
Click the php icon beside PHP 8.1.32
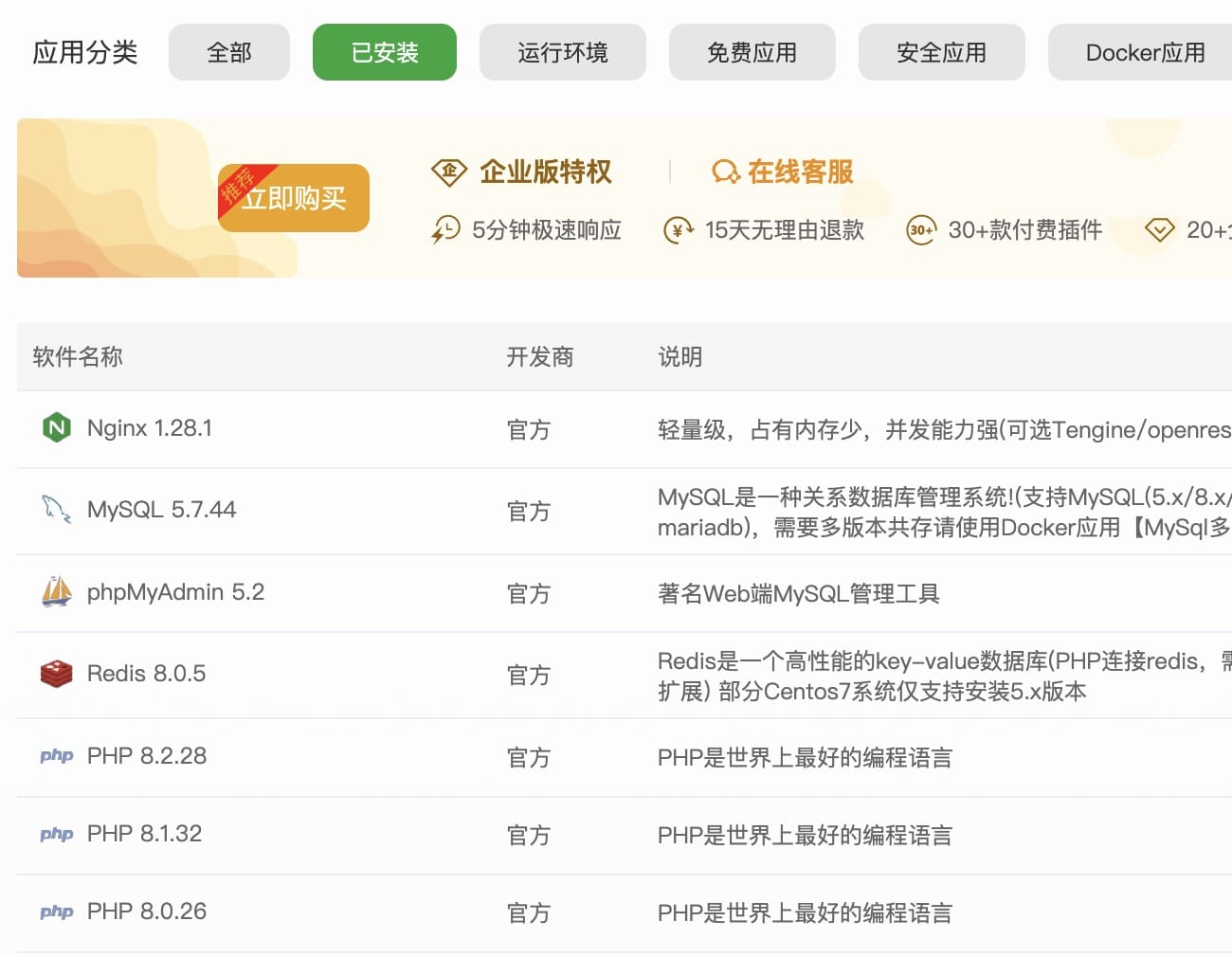57,835
